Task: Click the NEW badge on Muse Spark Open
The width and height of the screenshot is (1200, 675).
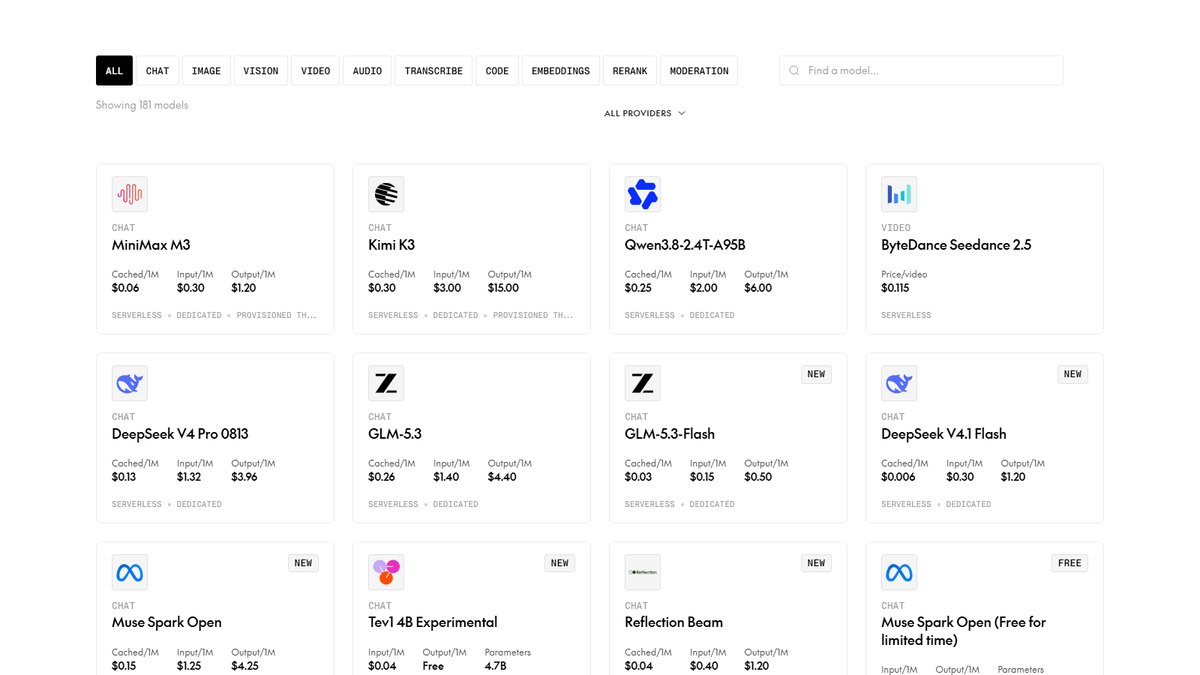Action: point(303,563)
